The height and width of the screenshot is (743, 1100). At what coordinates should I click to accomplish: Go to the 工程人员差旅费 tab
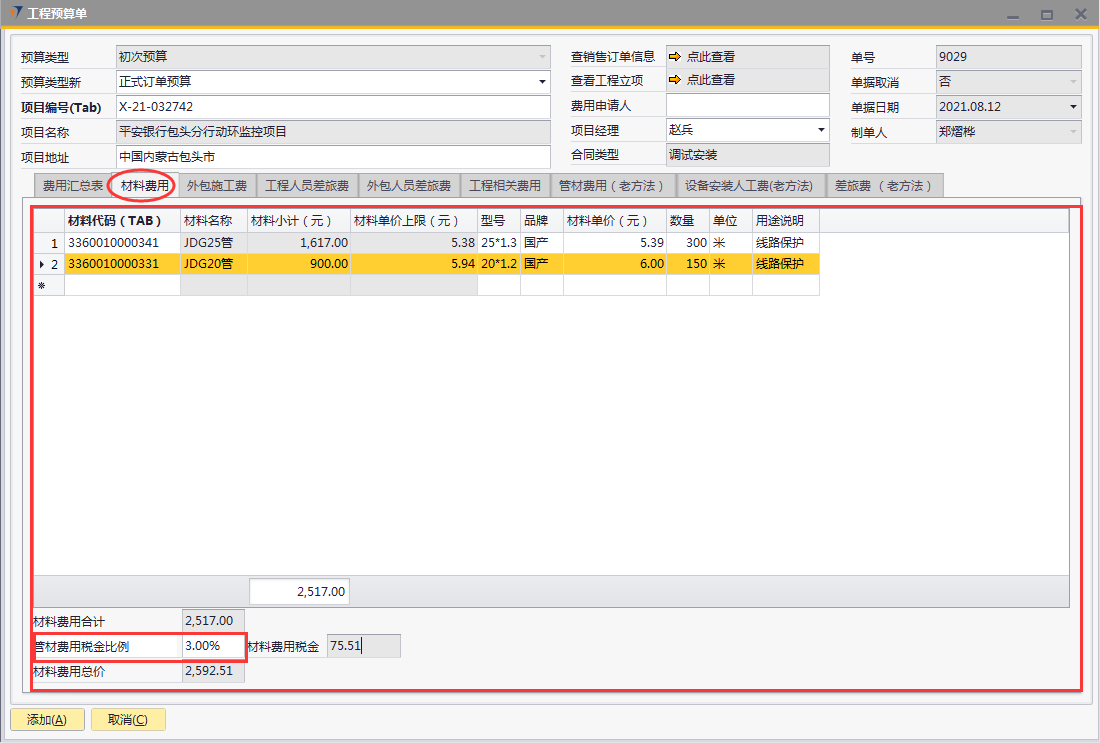click(307, 186)
